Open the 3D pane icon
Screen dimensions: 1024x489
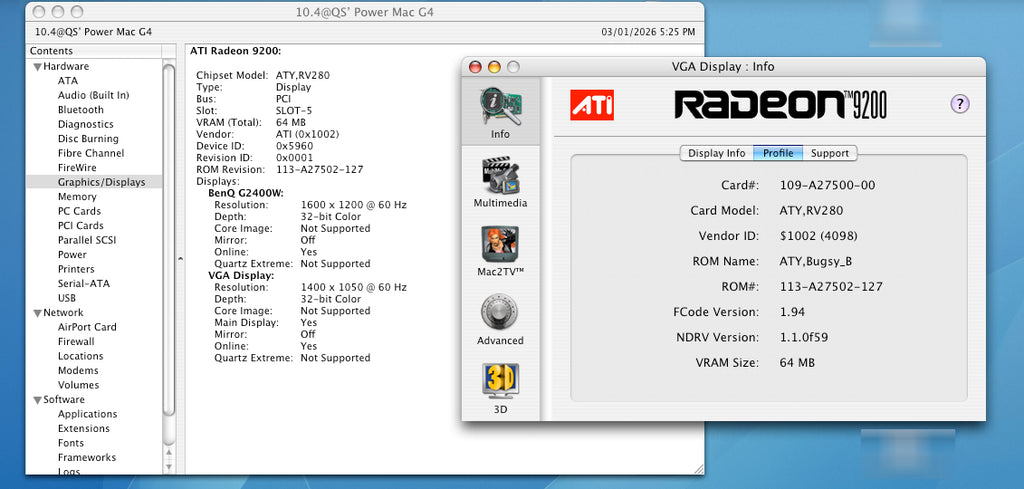pos(500,381)
